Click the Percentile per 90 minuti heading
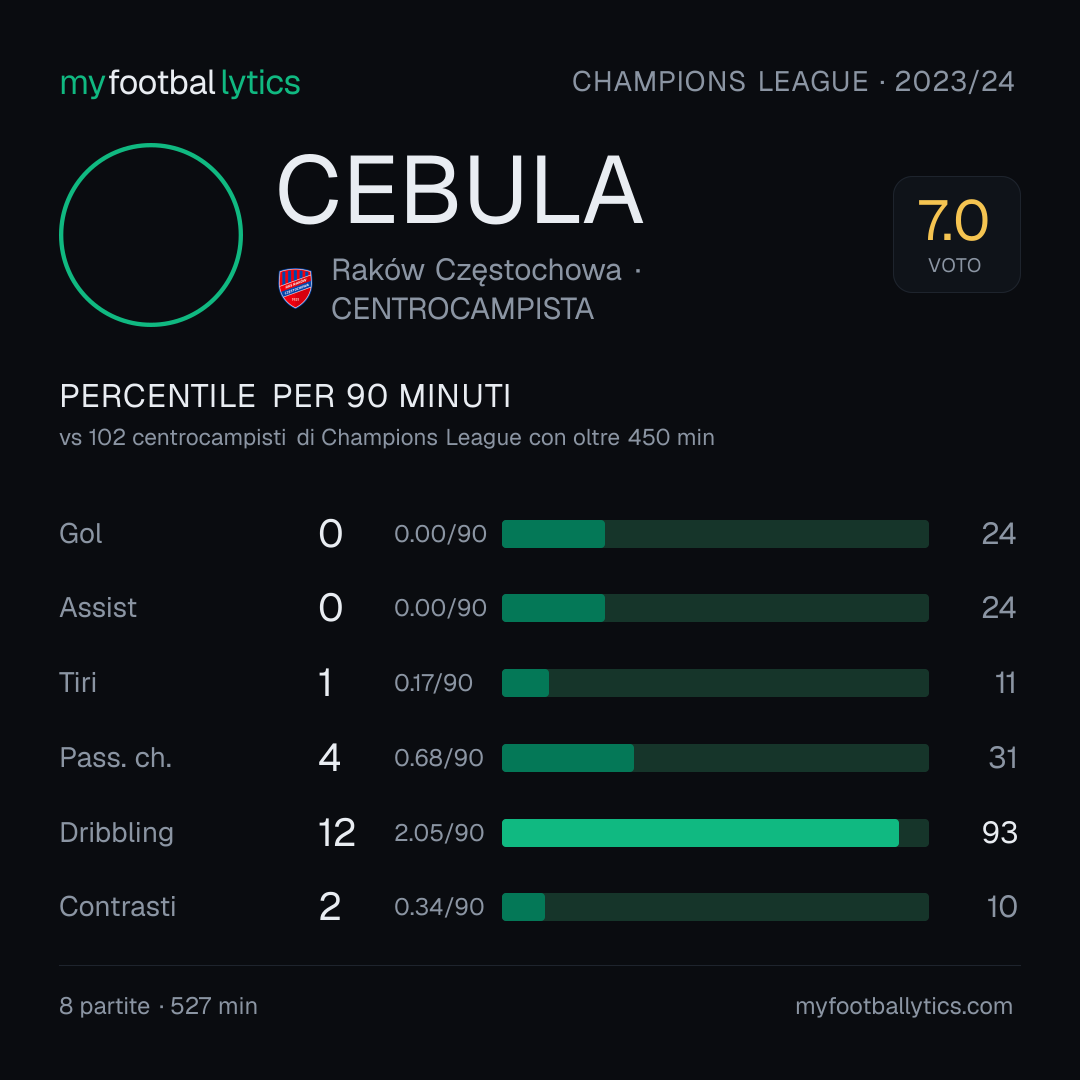The image size is (1080, 1080). 285,396
